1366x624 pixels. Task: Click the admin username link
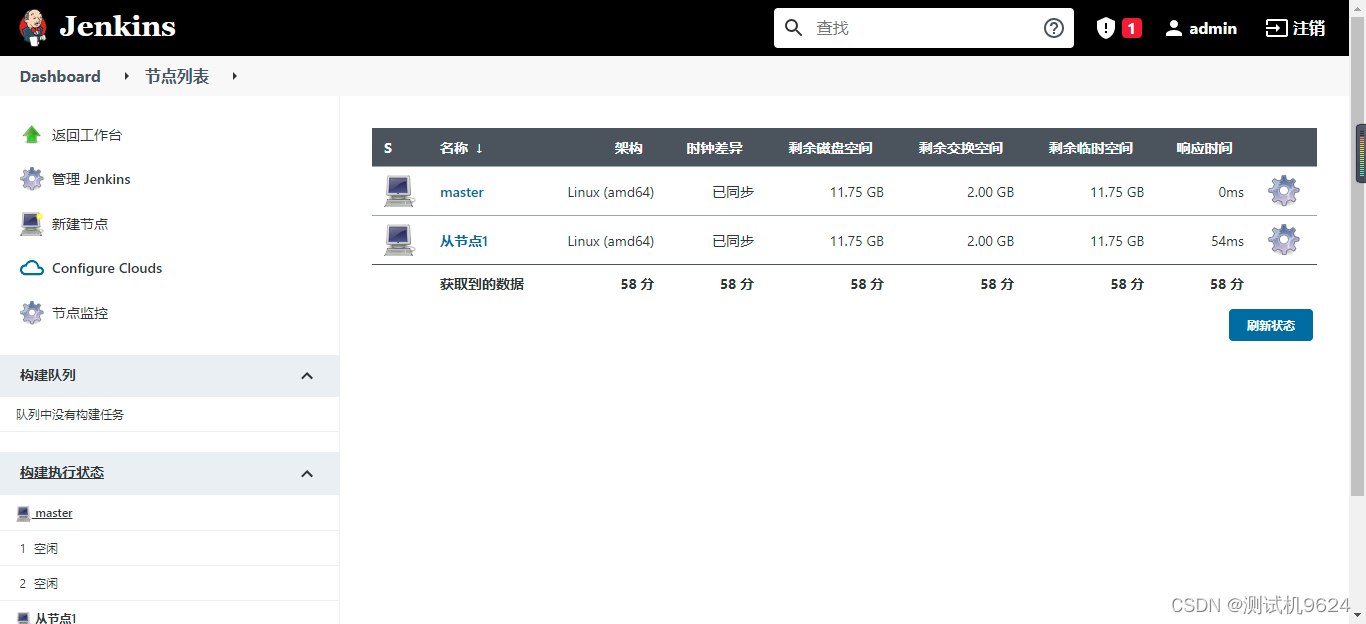point(1213,28)
